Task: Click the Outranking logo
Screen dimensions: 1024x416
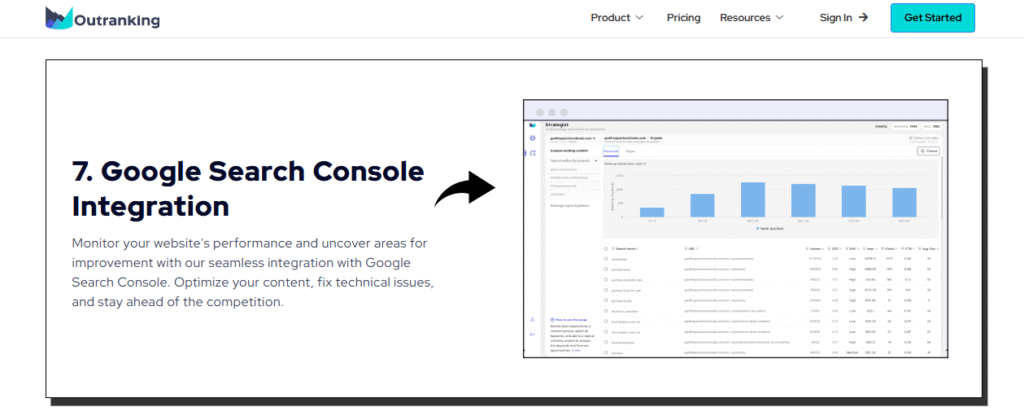Action: click(103, 18)
